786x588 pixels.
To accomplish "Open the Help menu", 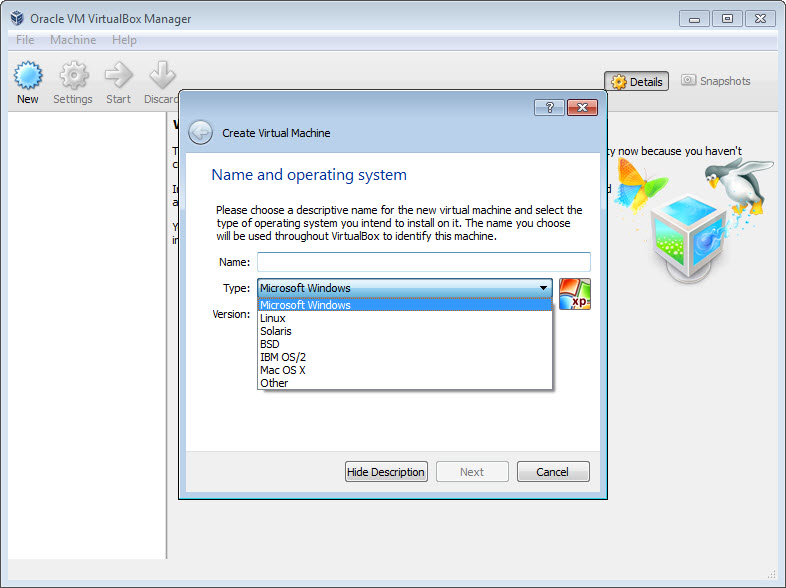I will (124, 40).
